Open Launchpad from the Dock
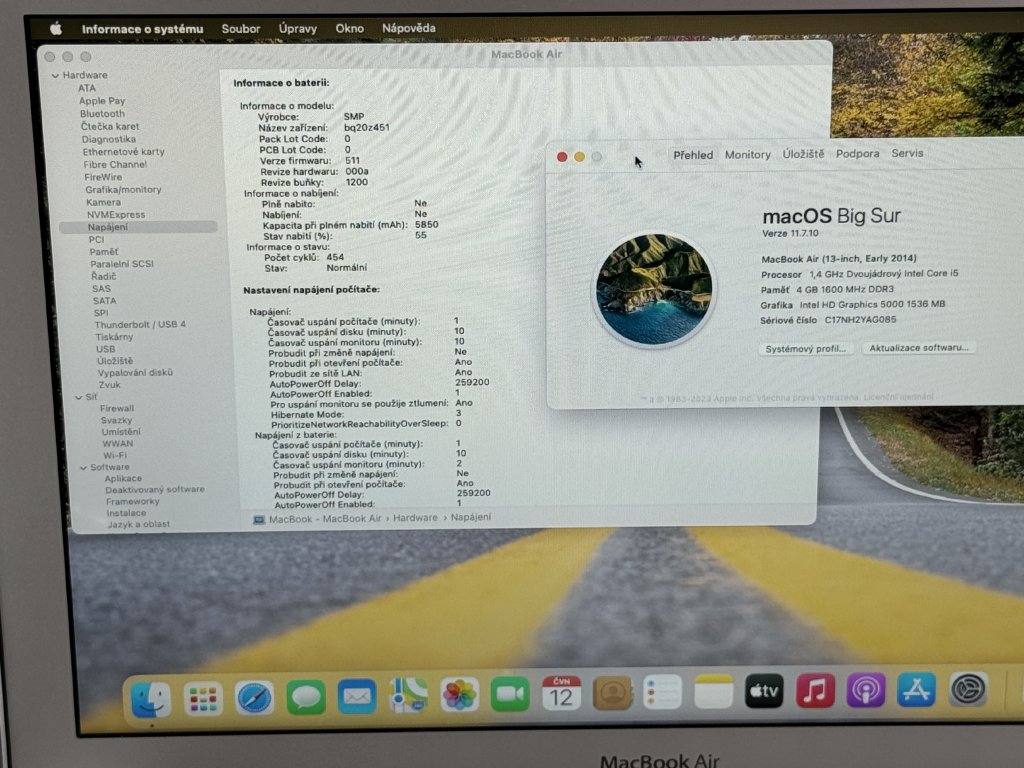Screen dimensions: 1024x768 click(202, 699)
